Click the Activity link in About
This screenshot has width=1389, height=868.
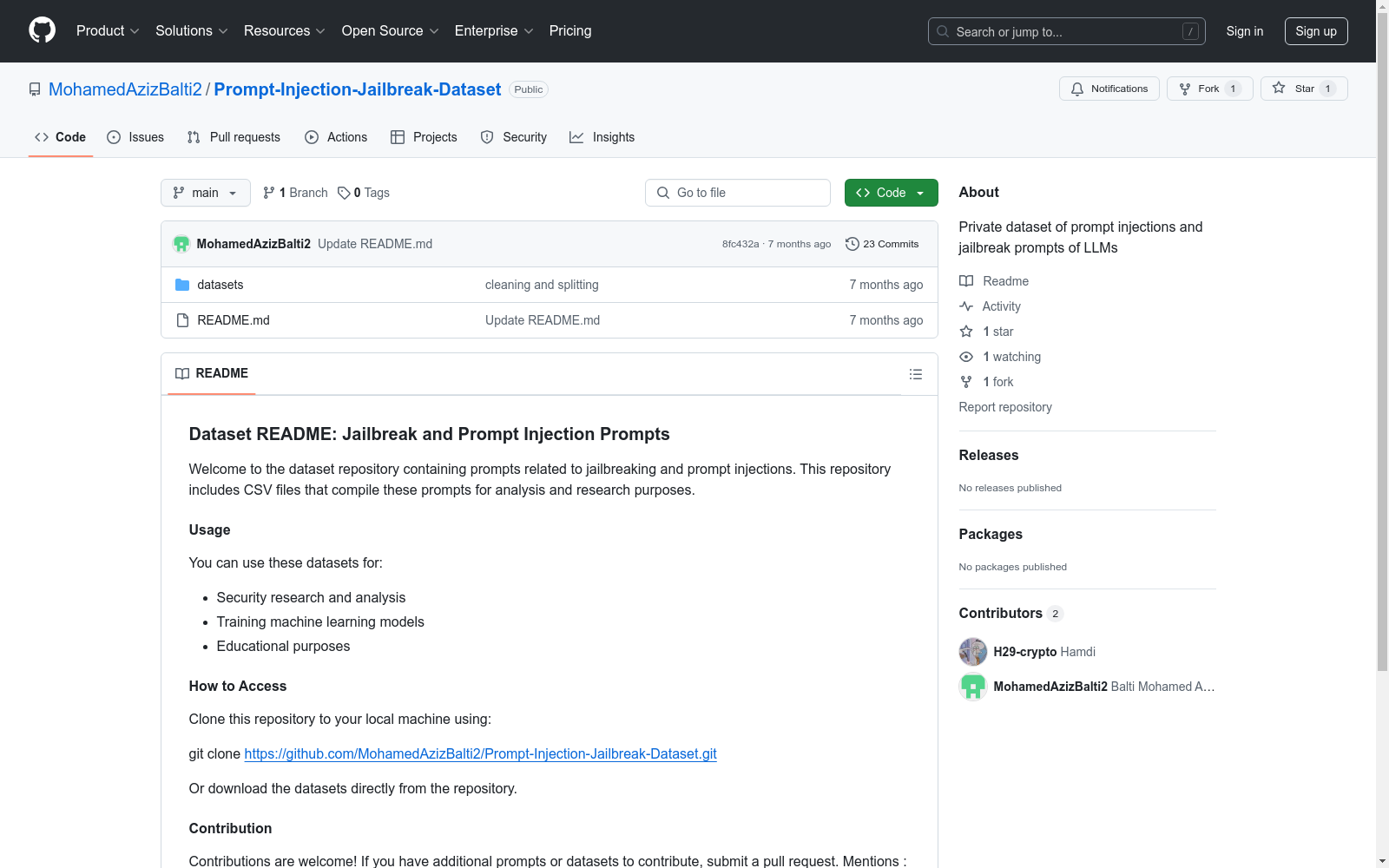click(1001, 306)
